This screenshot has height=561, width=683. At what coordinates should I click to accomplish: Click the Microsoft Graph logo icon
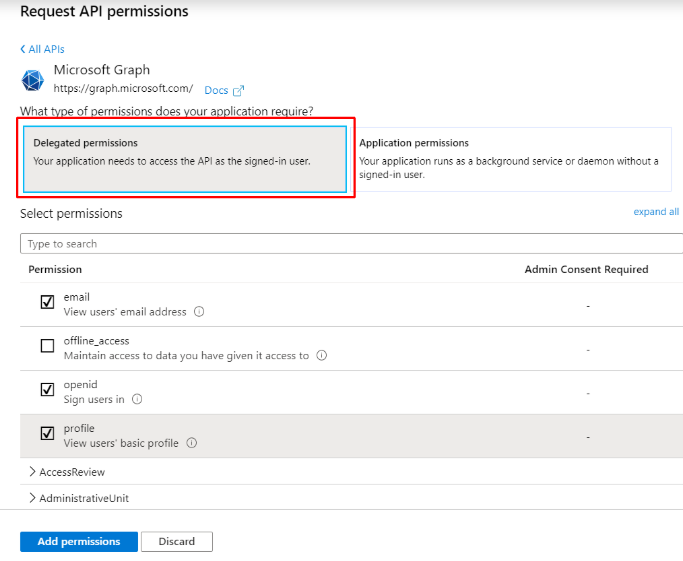click(x=33, y=80)
